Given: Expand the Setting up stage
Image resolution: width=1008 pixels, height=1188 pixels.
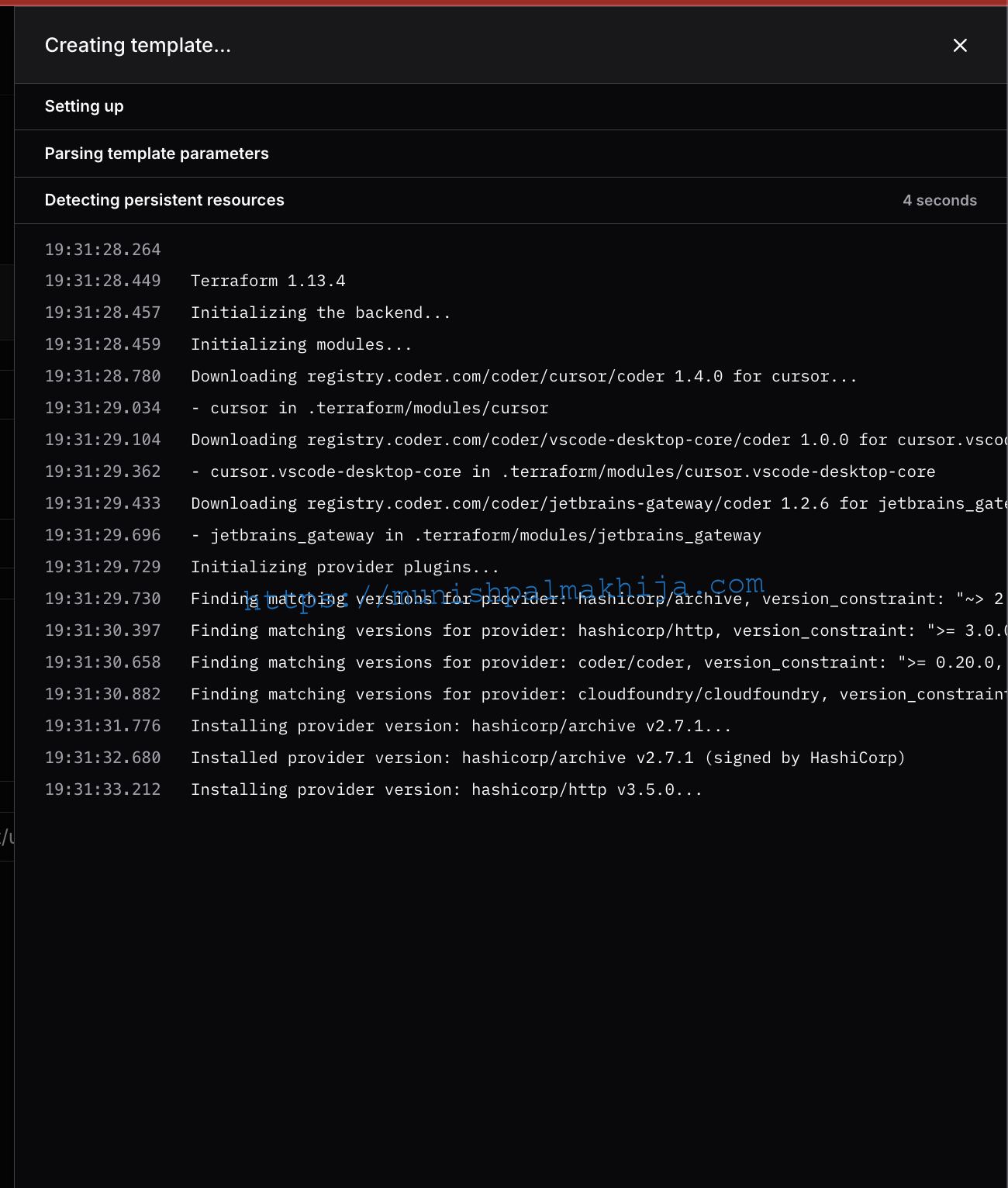Looking at the screenshot, I should pos(85,106).
